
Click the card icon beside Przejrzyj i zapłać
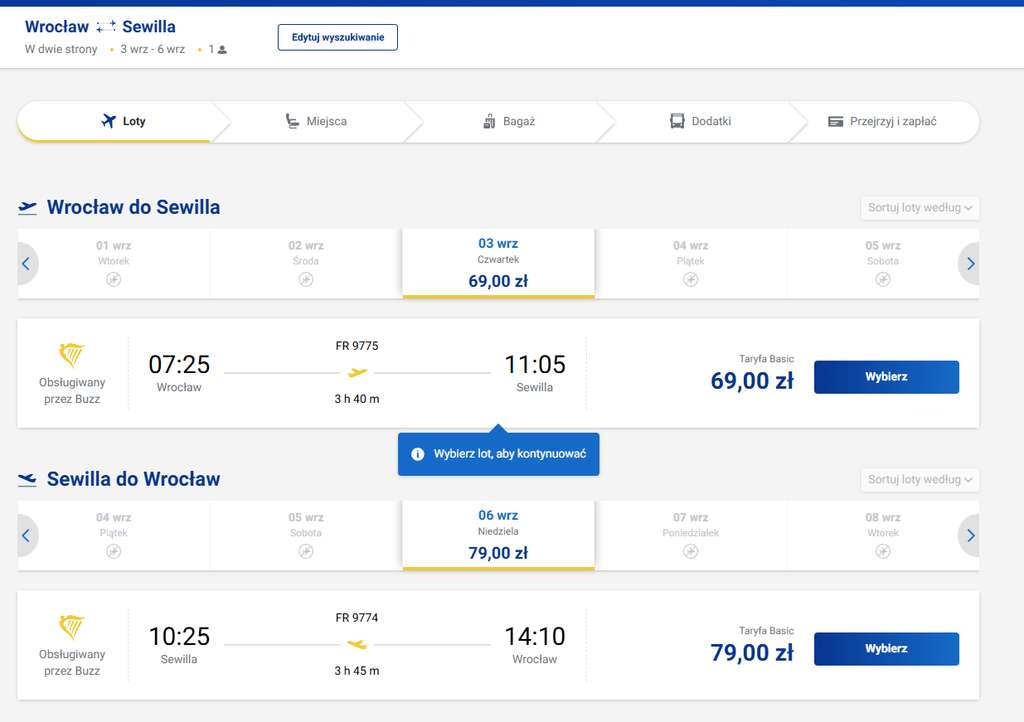coord(835,121)
